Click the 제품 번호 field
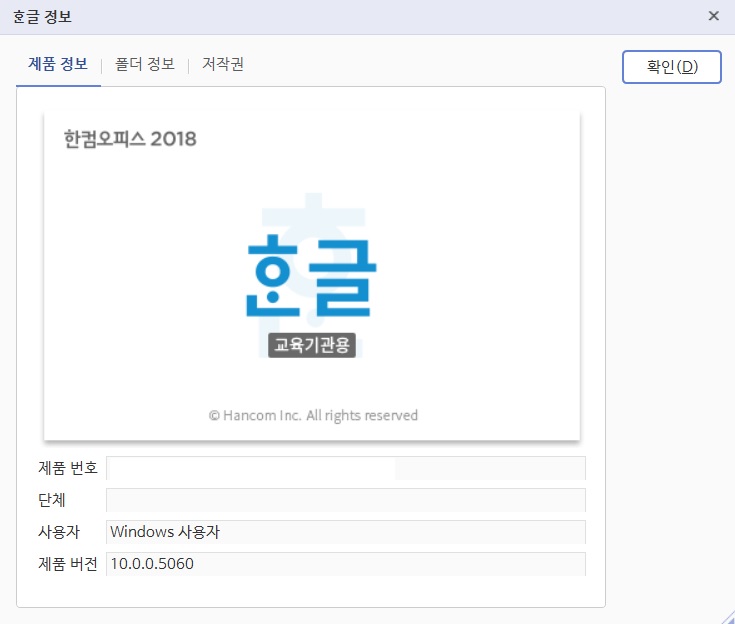The height and width of the screenshot is (624, 735). (x=346, y=468)
